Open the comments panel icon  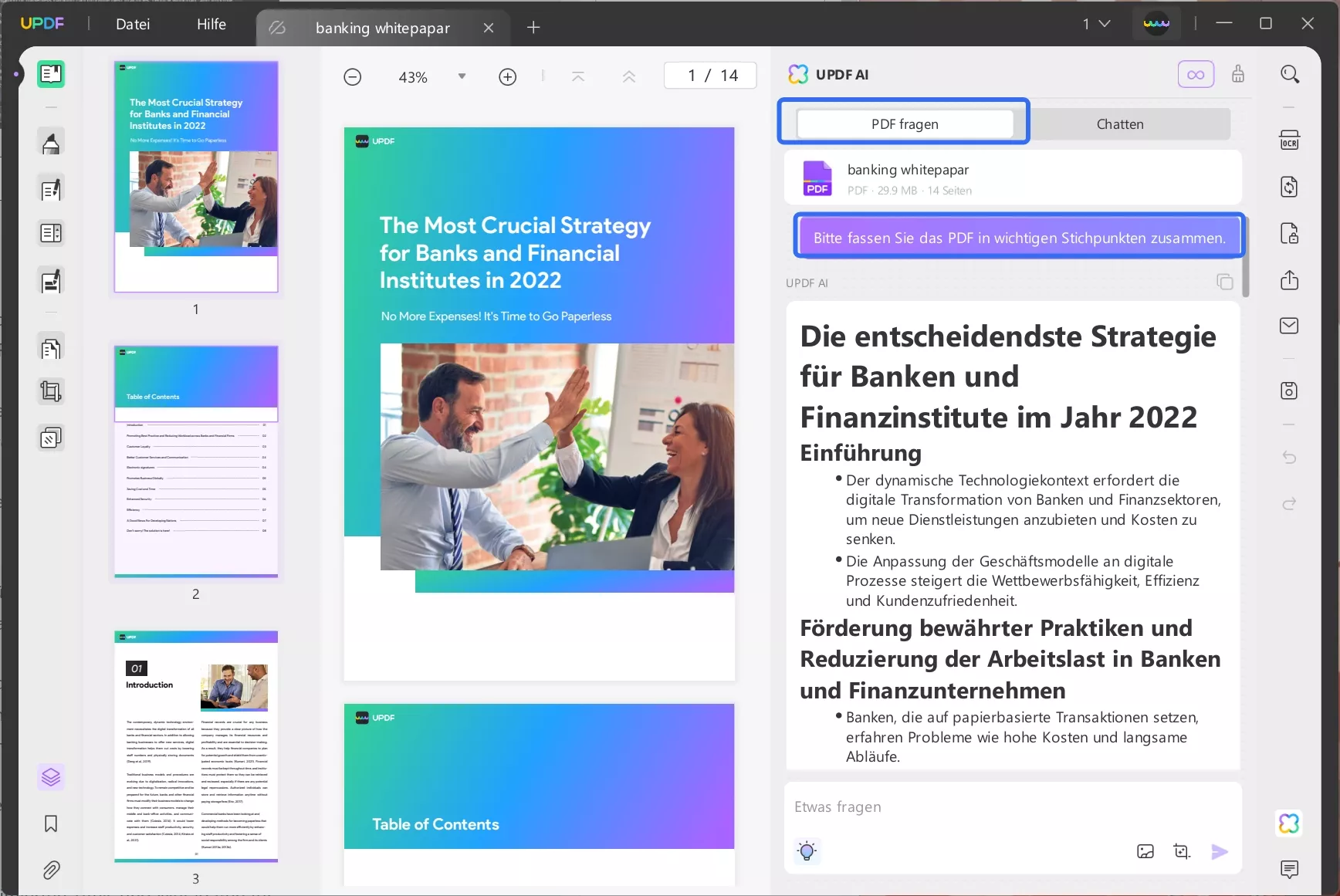coord(1289,870)
